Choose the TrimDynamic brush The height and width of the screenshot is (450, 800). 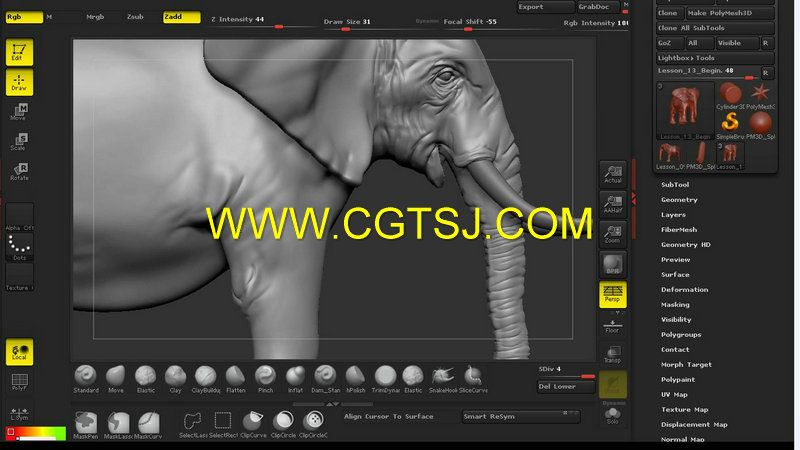[x=386, y=380]
